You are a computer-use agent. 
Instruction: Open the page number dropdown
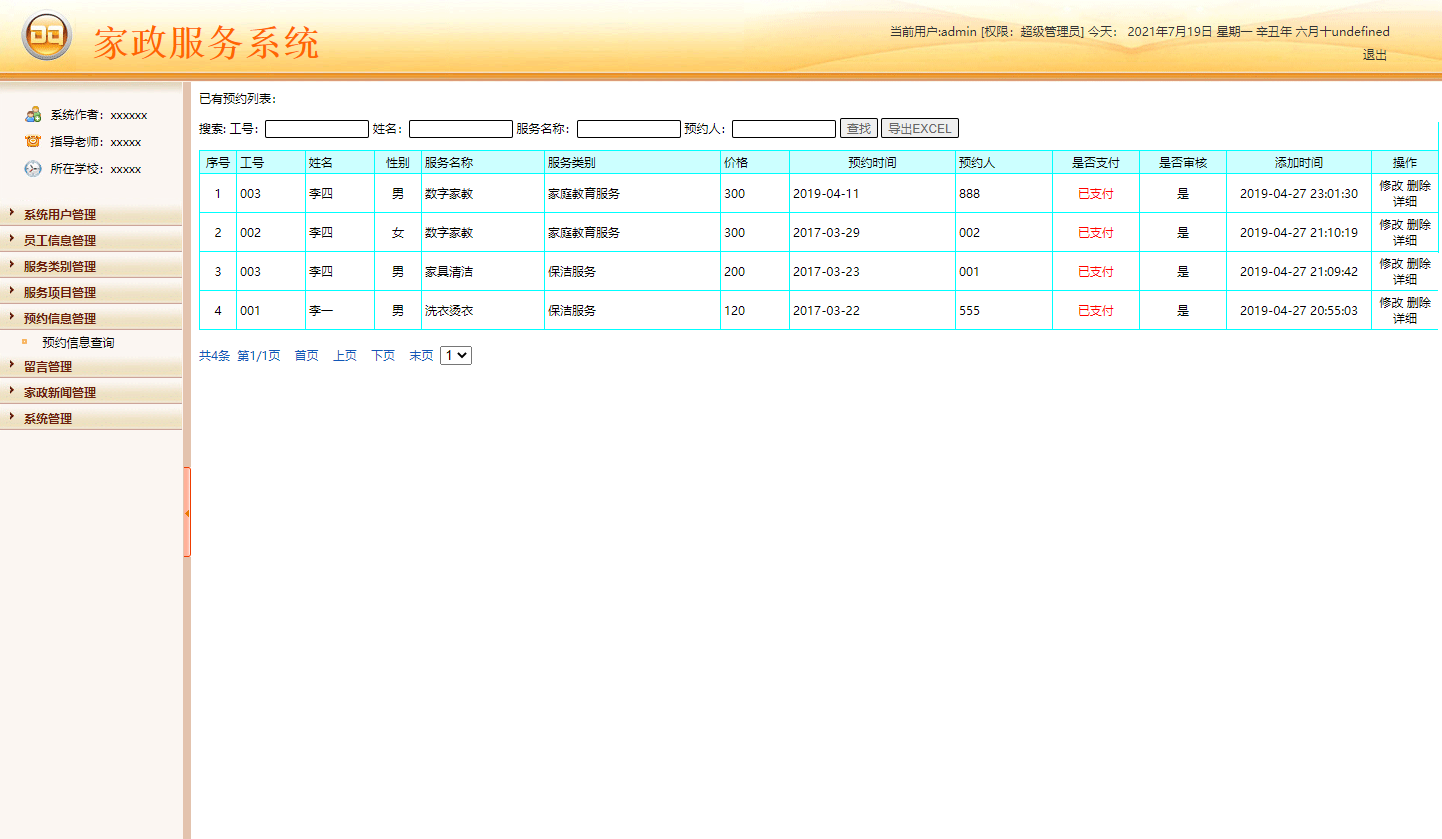pyautogui.click(x=455, y=355)
